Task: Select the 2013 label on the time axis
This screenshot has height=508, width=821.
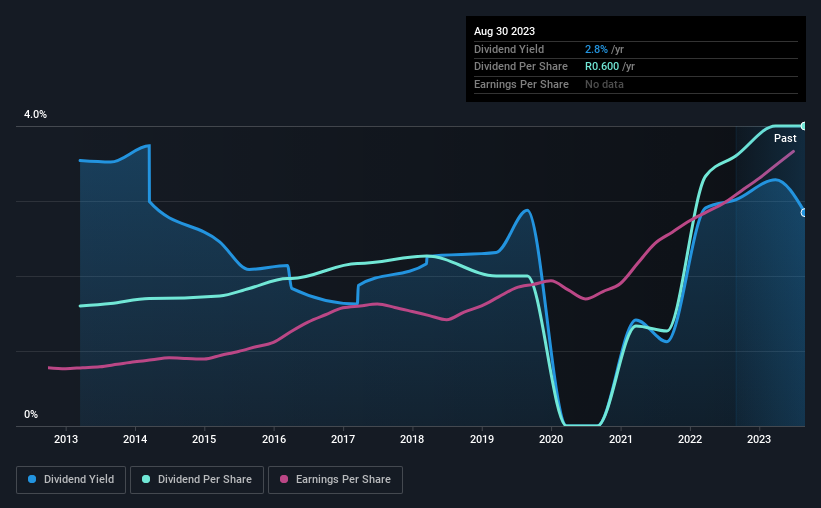Action: click(66, 439)
